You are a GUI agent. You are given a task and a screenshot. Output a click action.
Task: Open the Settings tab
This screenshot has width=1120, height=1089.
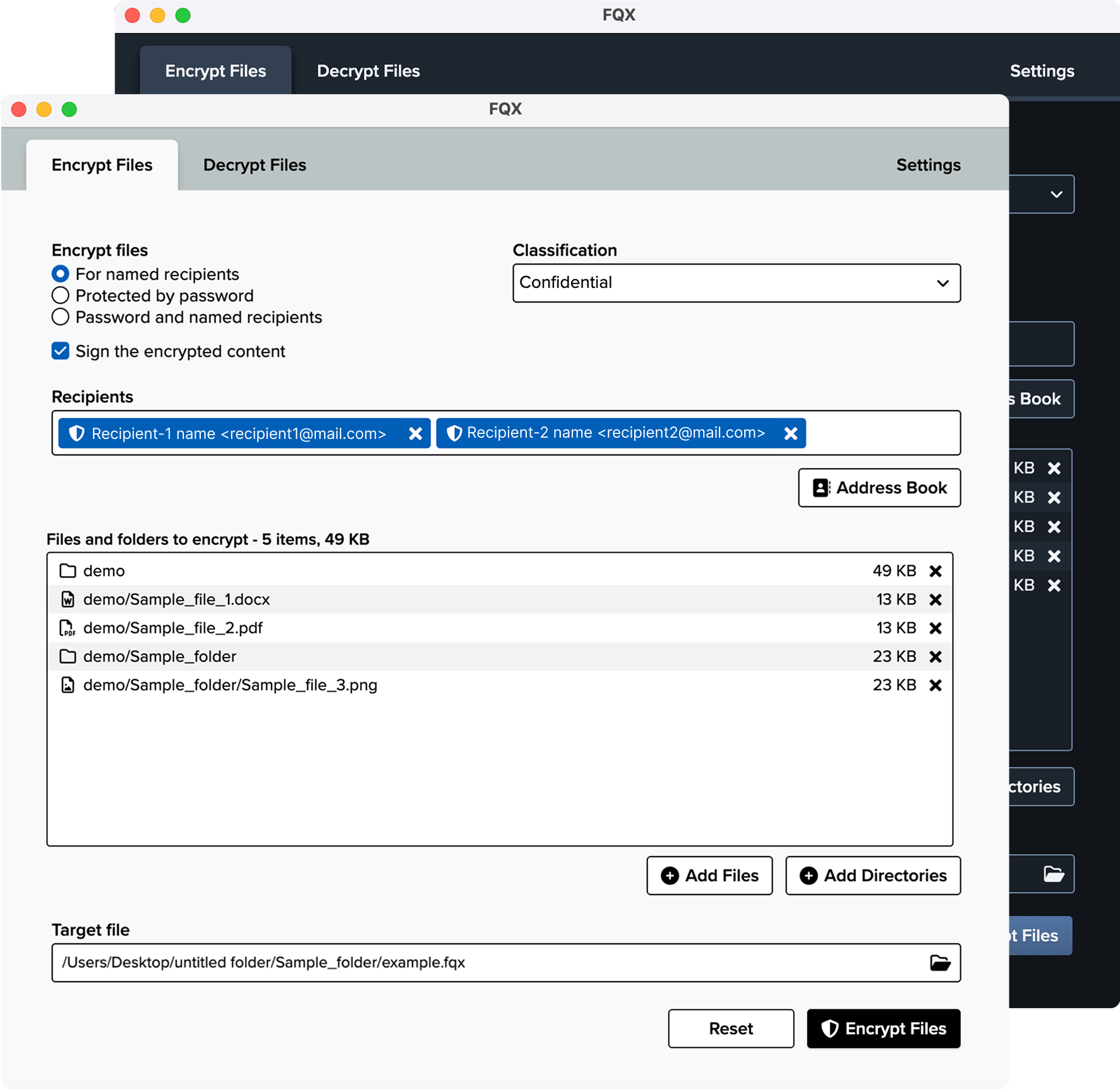click(928, 165)
